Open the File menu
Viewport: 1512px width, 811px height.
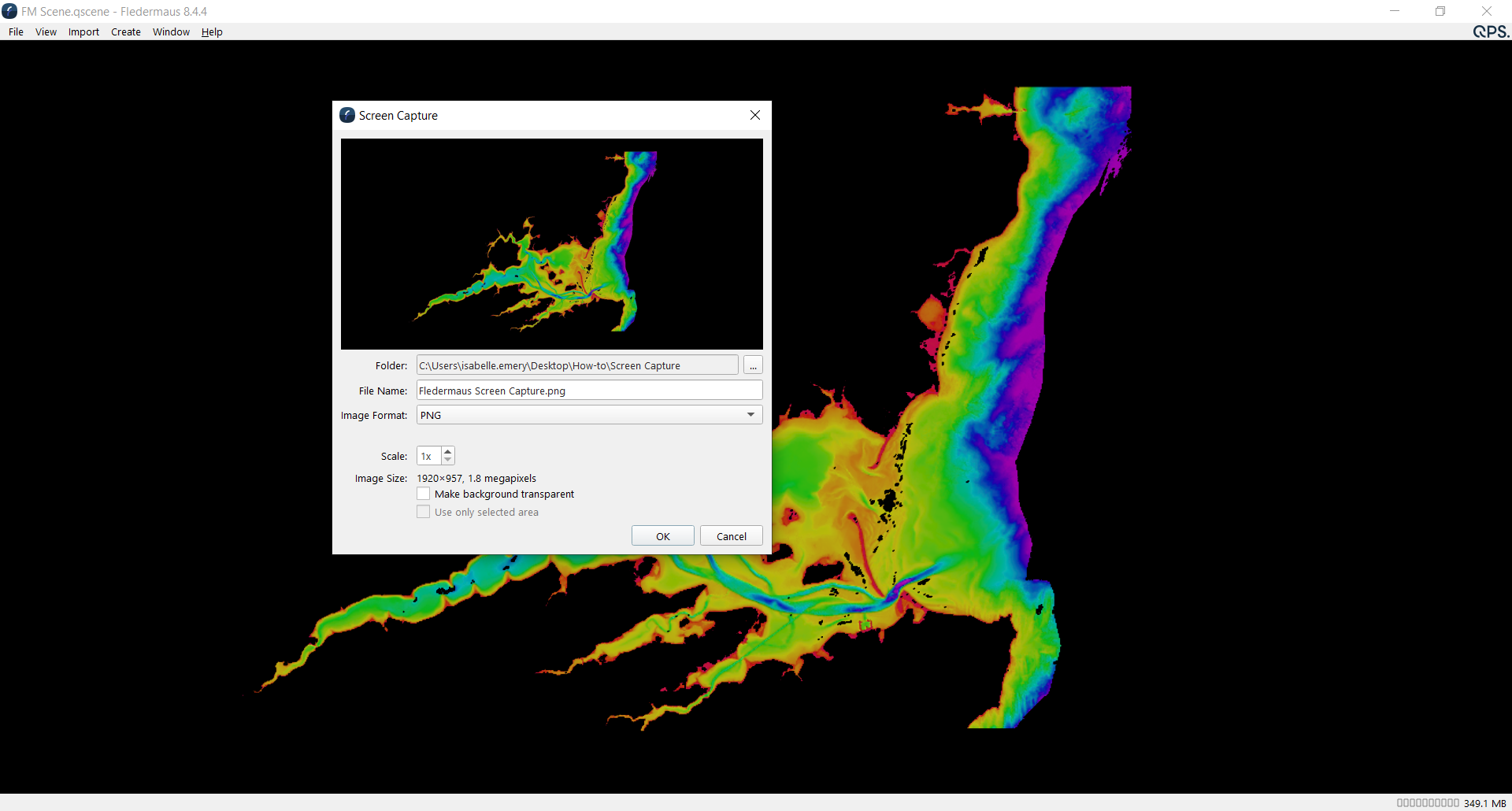(16, 32)
